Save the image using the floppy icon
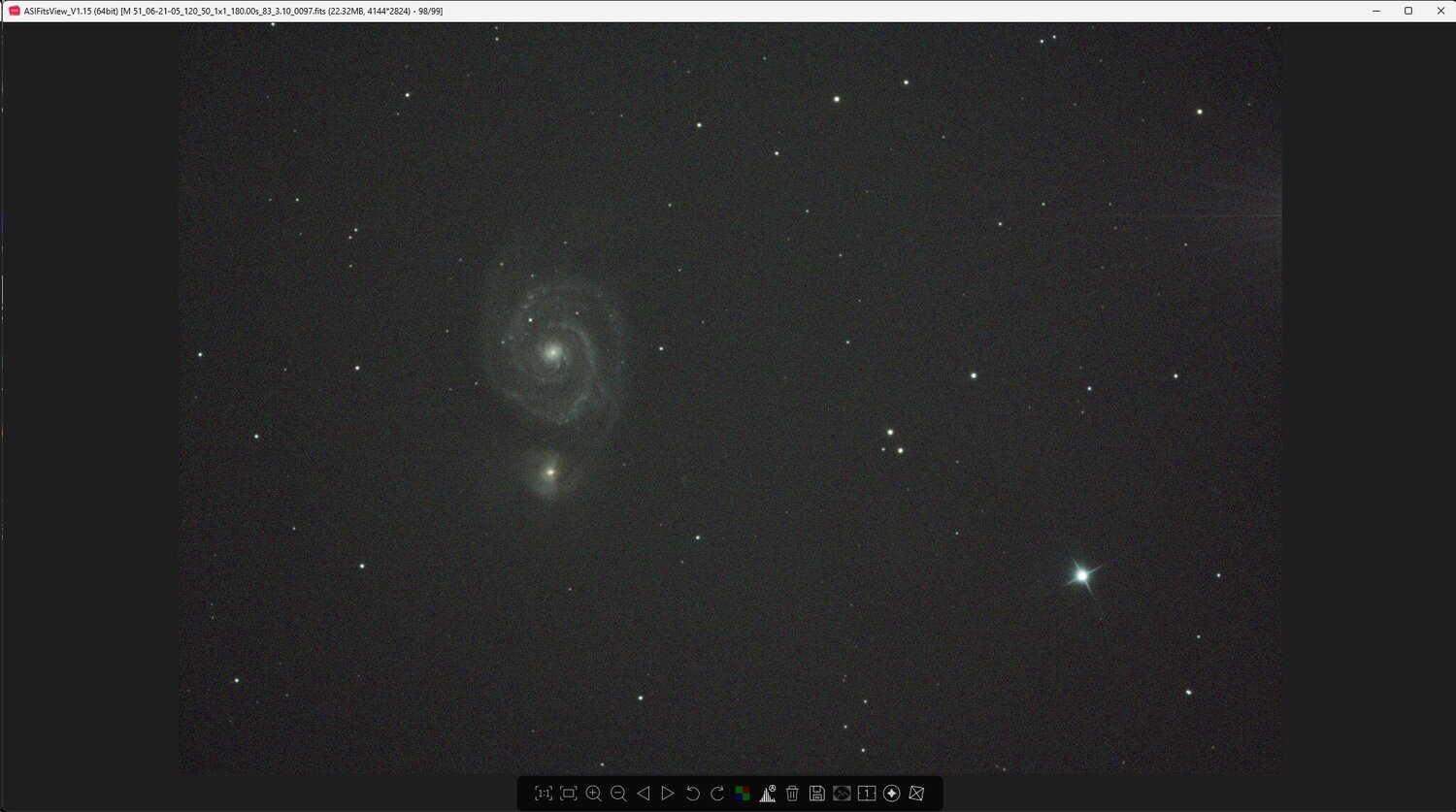The height and width of the screenshot is (812, 1456). click(x=817, y=794)
